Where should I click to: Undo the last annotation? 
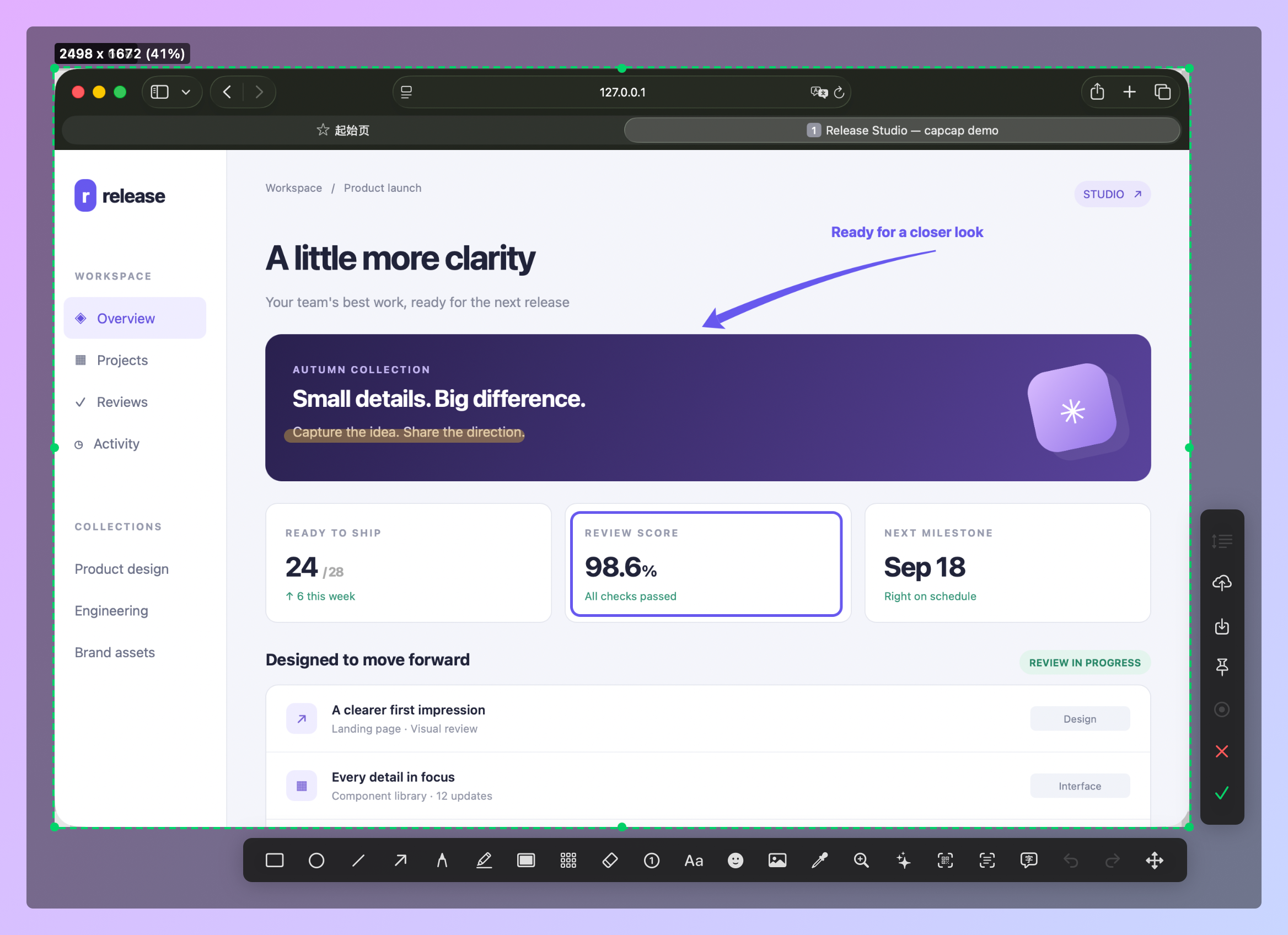click(1071, 861)
